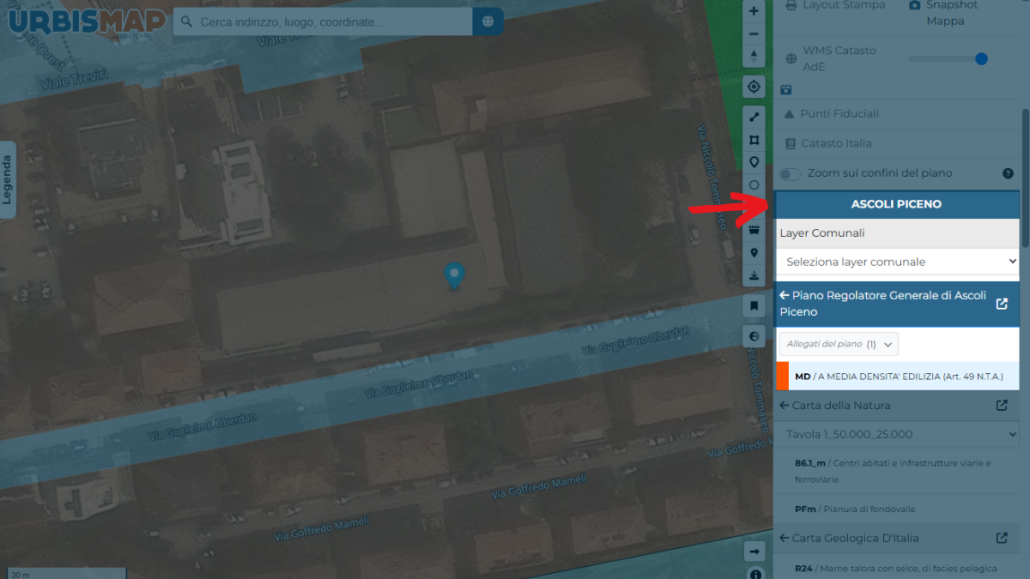Click the side panel vertical scrollbar
Screen dimensions: 1030x579
(x=1025, y=179)
